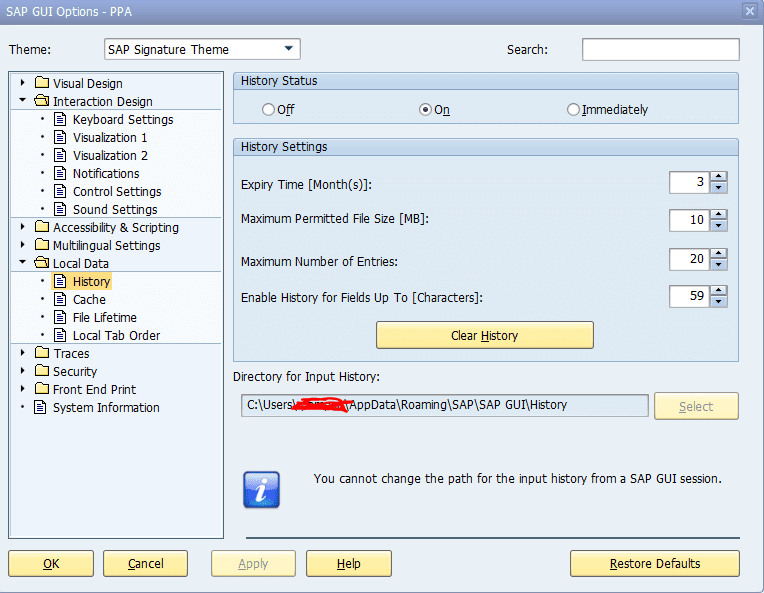Click the Local Data open folder icon

click(42, 263)
